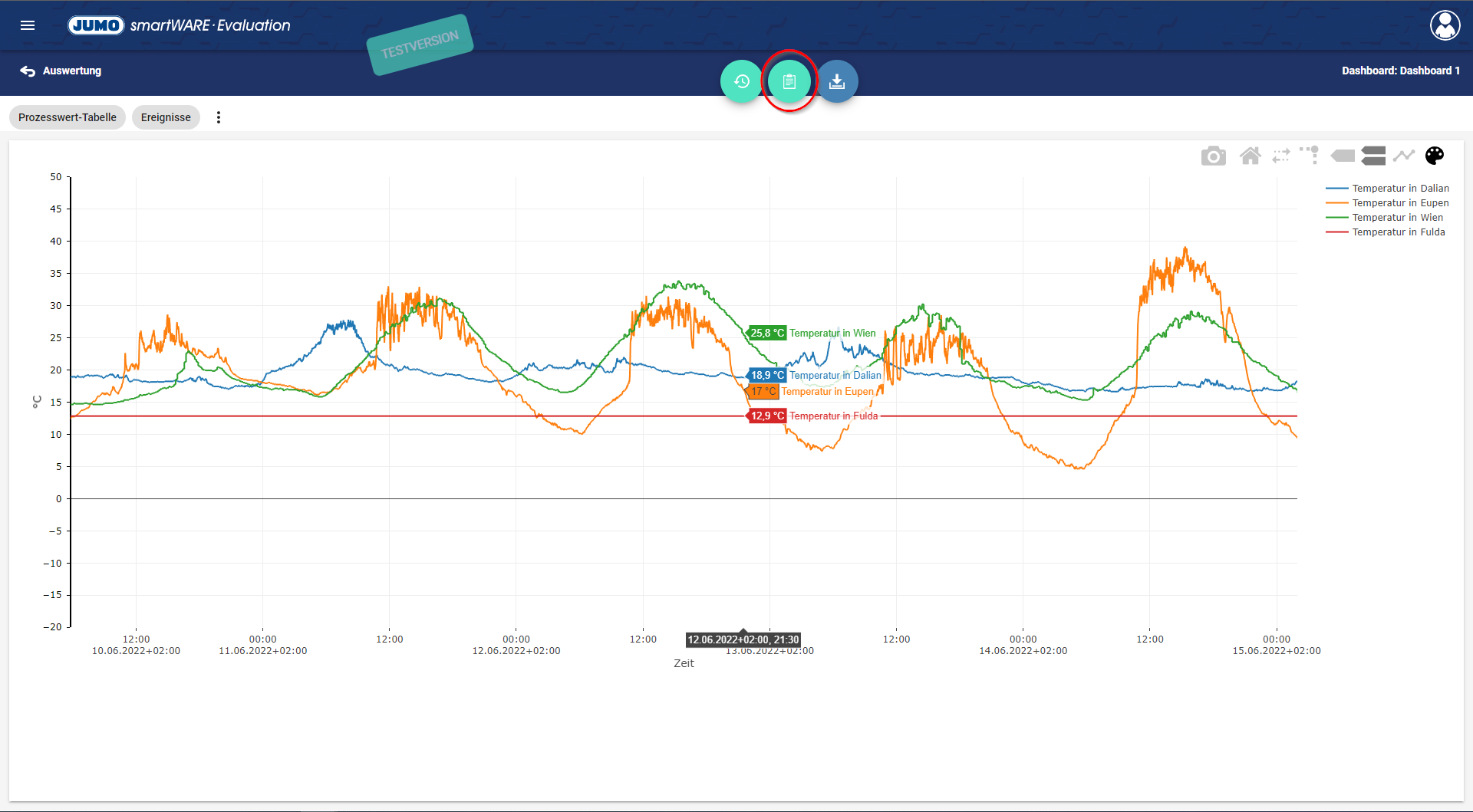Reset chart axes with the home icon
The width and height of the screenshot is (1473, 812).
[1251, 156]
